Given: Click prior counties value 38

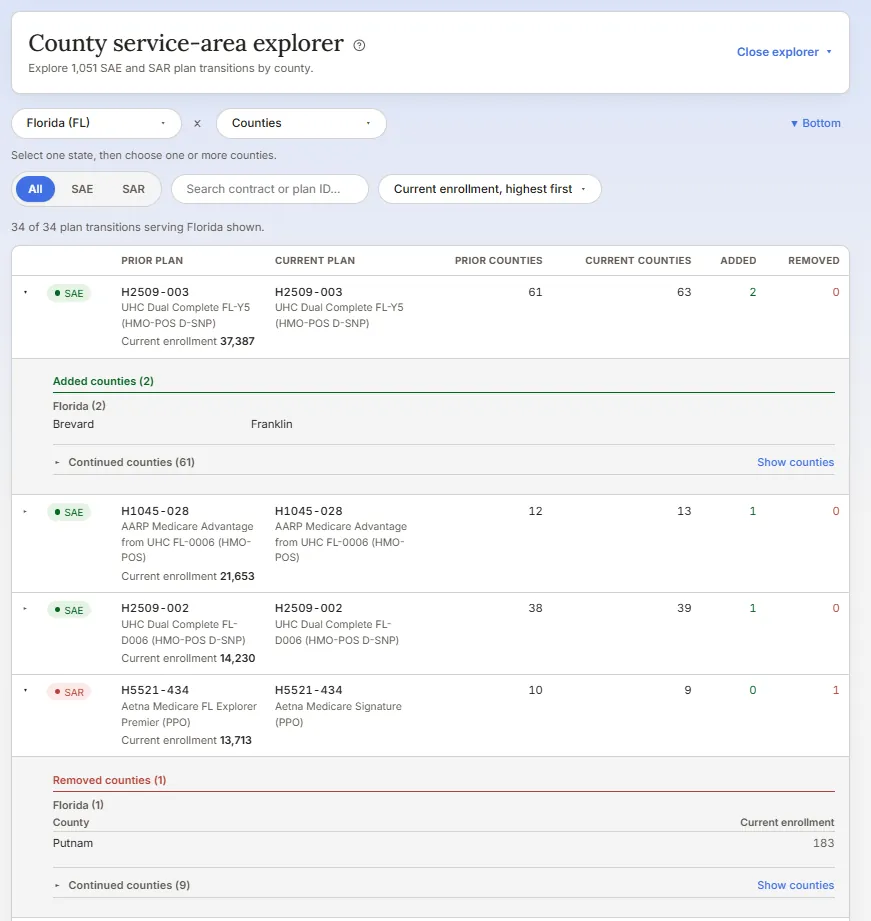Looking at the screenshot, I should tap(535, 608).
